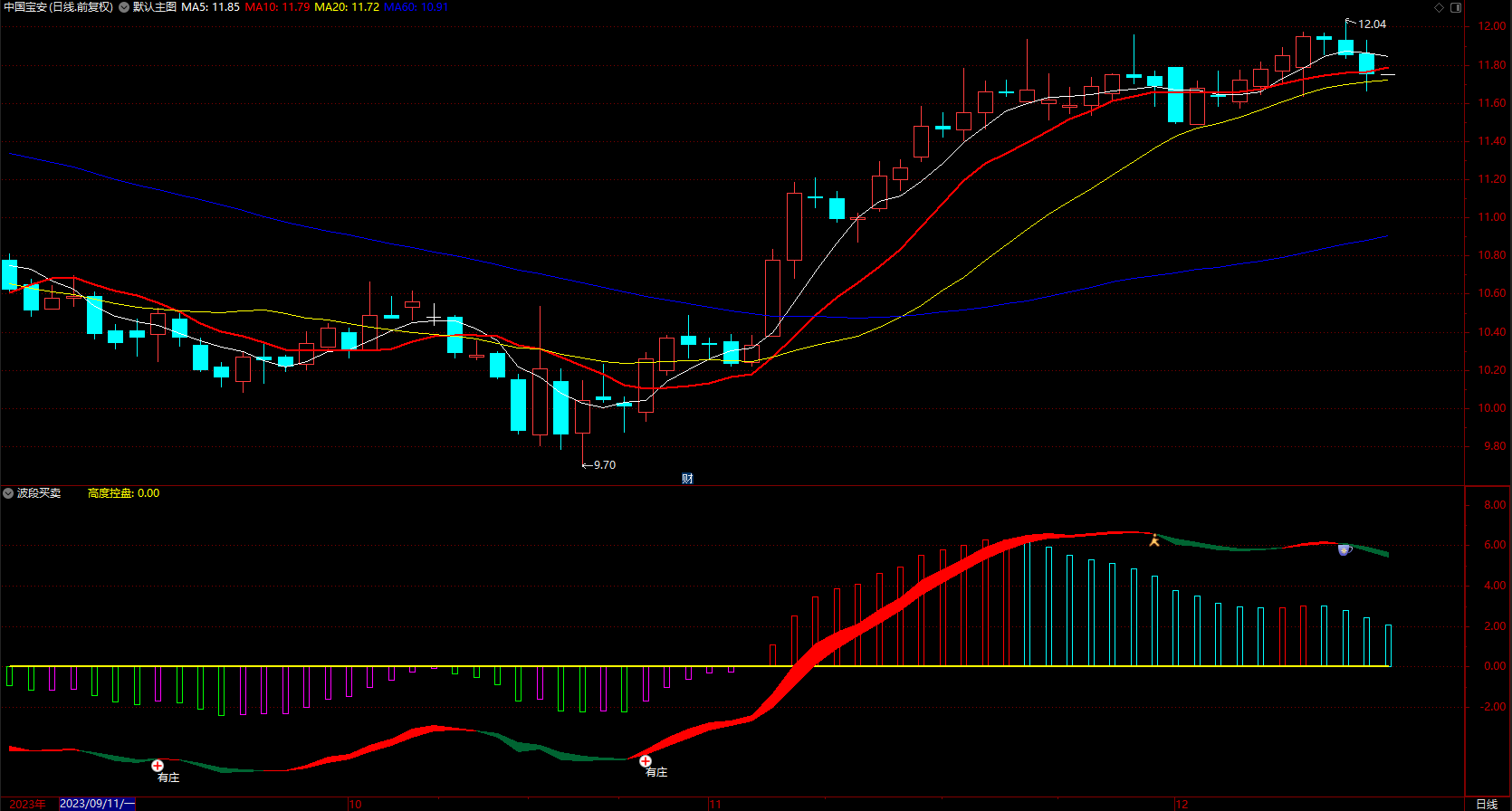Click the -2.00 indicator axis label

(1493, 707)
